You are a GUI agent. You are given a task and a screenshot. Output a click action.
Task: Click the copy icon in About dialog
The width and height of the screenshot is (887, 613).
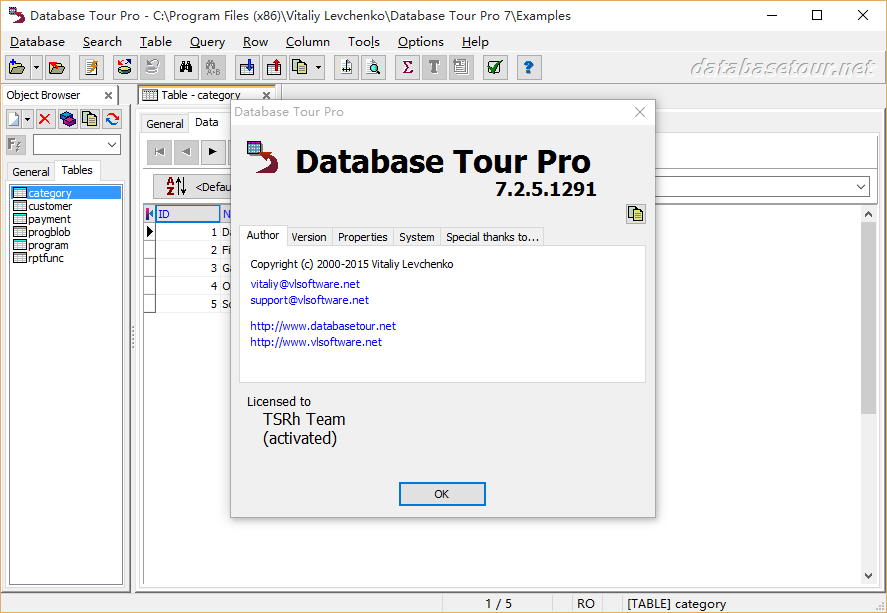[635, 213]
